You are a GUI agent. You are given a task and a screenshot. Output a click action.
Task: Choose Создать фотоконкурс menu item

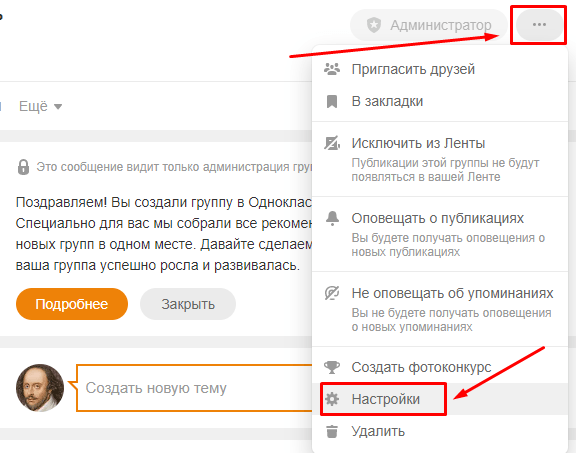440,367
